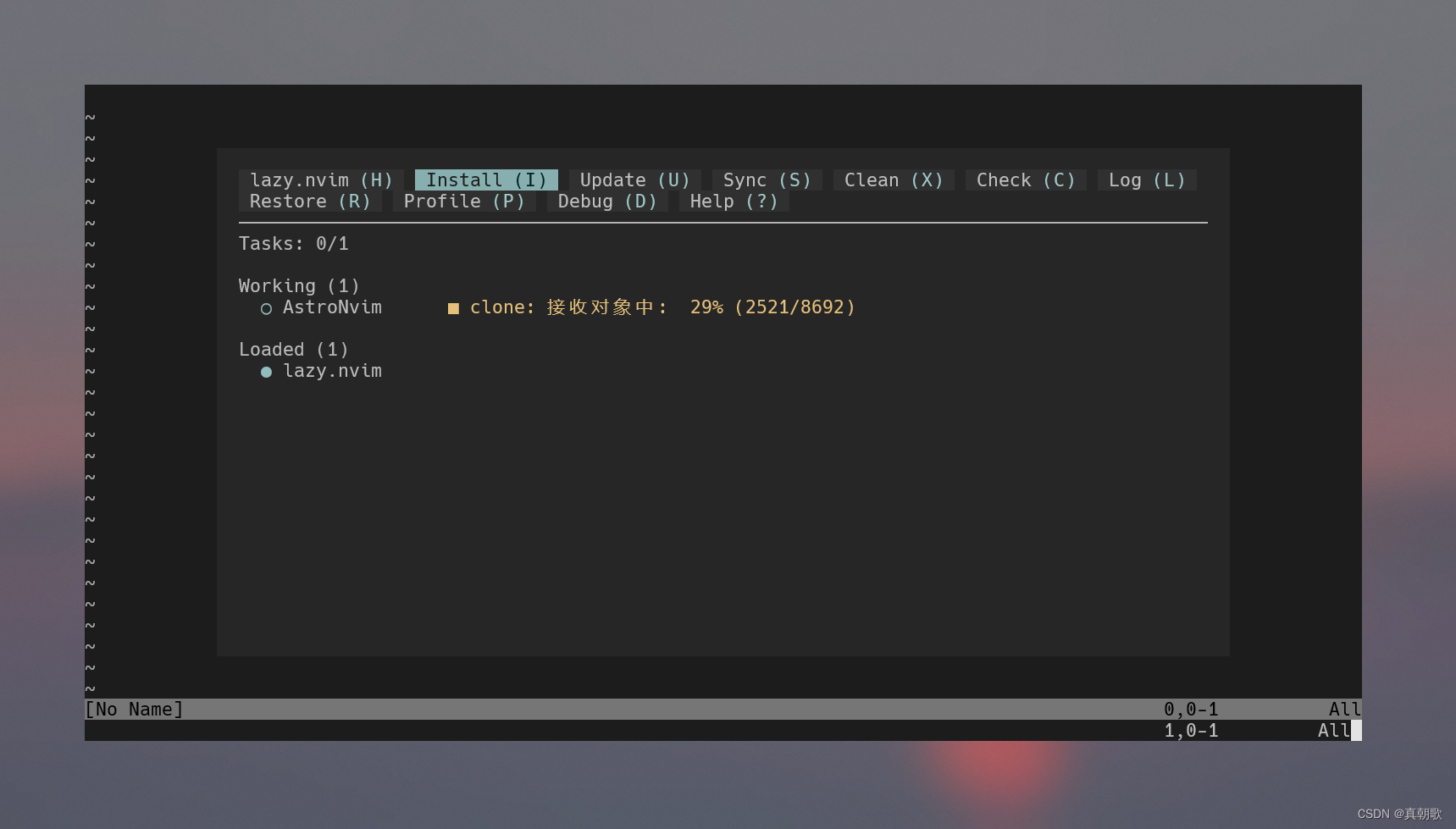Select the AstroNvim plugin entry
1456x829 pixels.
[x=332, y=307]
